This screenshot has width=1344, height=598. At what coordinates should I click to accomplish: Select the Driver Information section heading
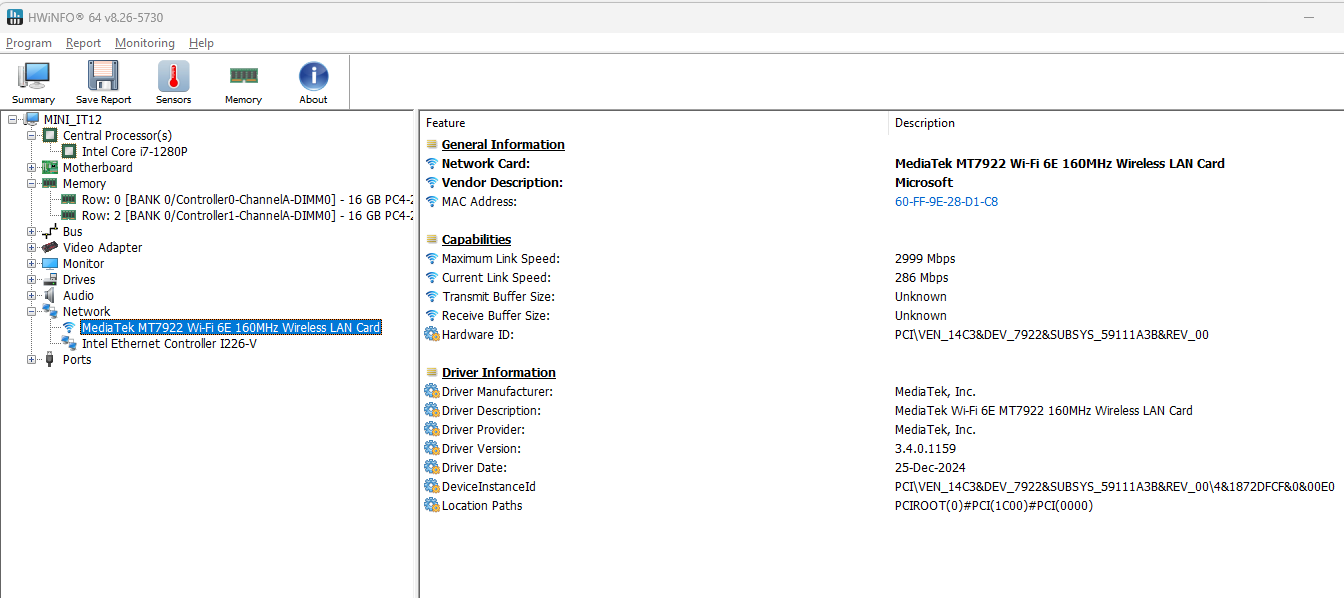tap(499, 373)
